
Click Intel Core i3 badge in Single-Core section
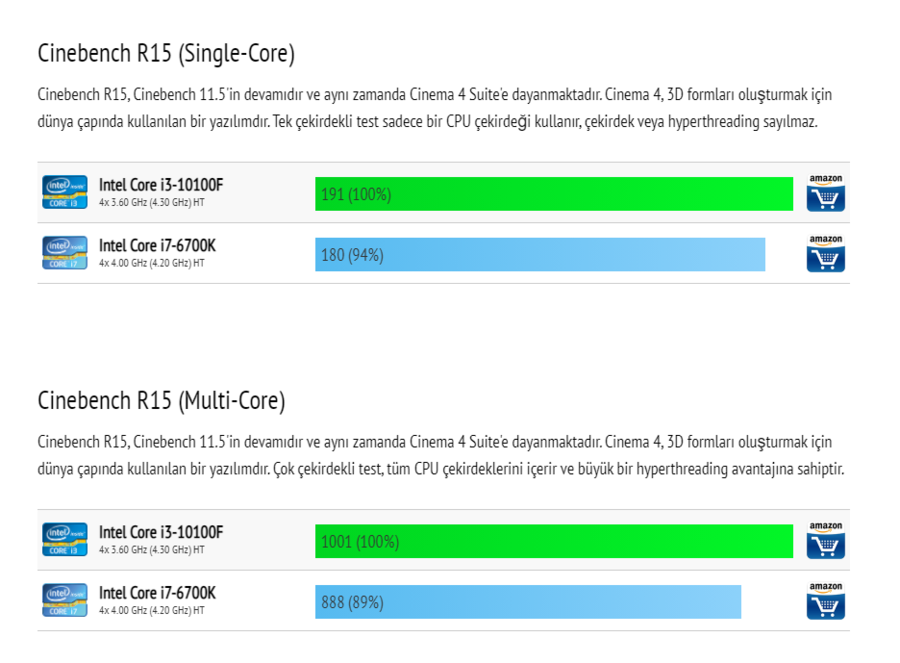(x=63, y=191)
